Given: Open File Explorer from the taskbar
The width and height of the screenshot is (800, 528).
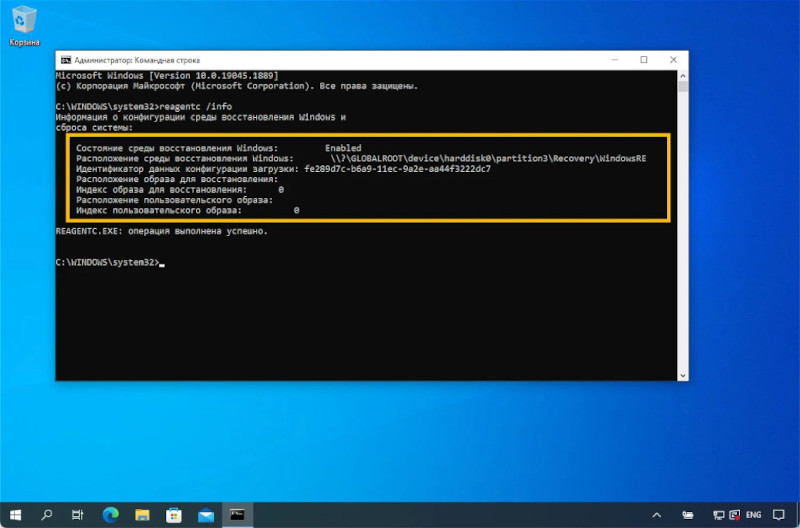Looking at the screenshot, I should [142, 514].
